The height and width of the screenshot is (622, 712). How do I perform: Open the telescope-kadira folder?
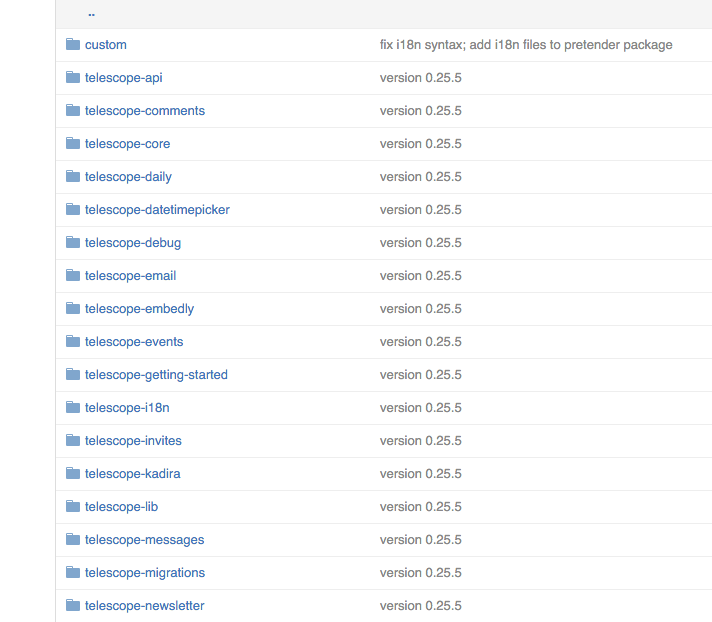[133, 474]
